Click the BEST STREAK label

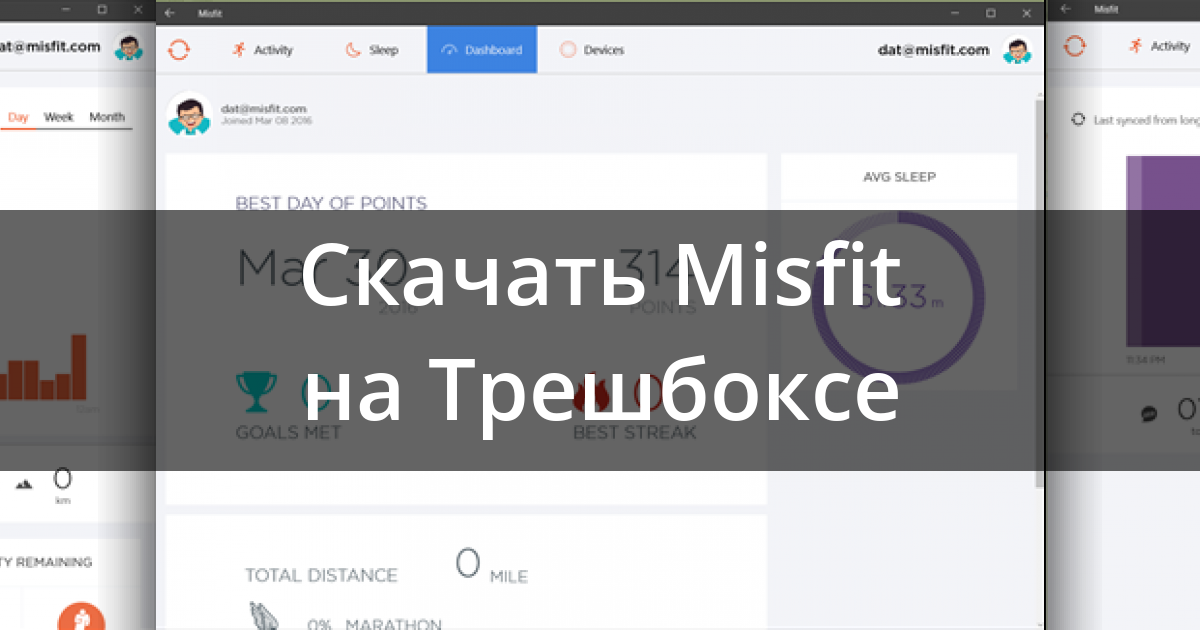point(634,433)
